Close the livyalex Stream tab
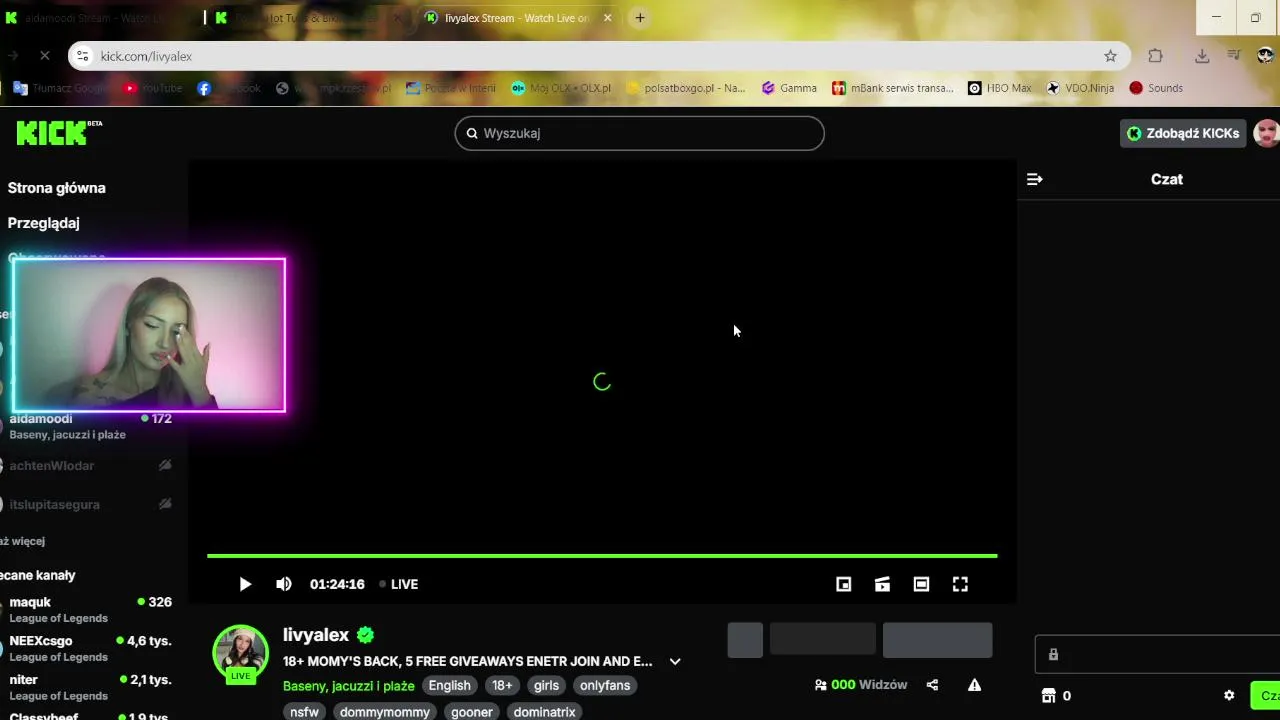This screenshot has height=720, width=1280. [607, 18]
